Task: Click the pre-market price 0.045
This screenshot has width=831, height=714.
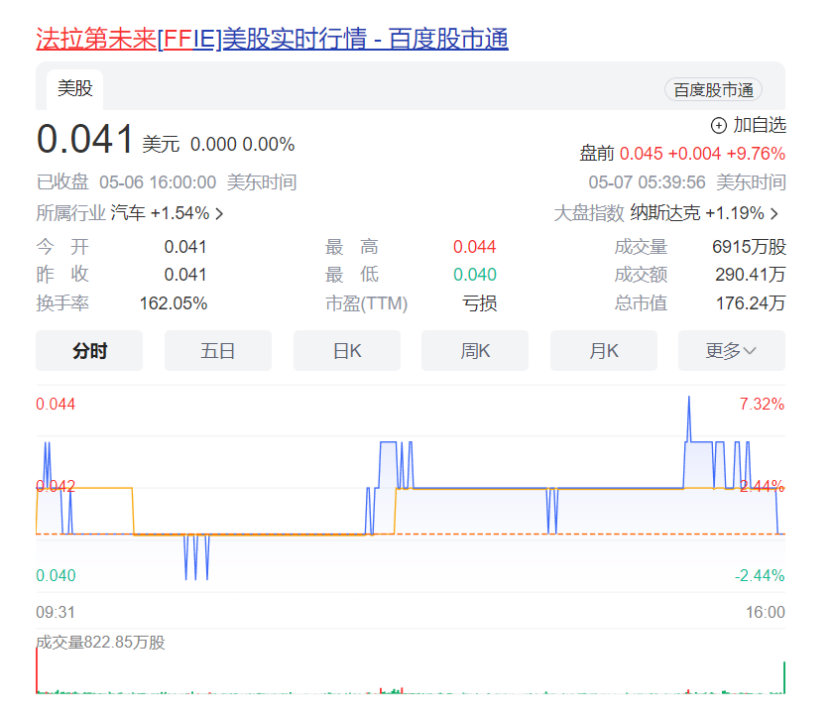Action: coord(641,154)
